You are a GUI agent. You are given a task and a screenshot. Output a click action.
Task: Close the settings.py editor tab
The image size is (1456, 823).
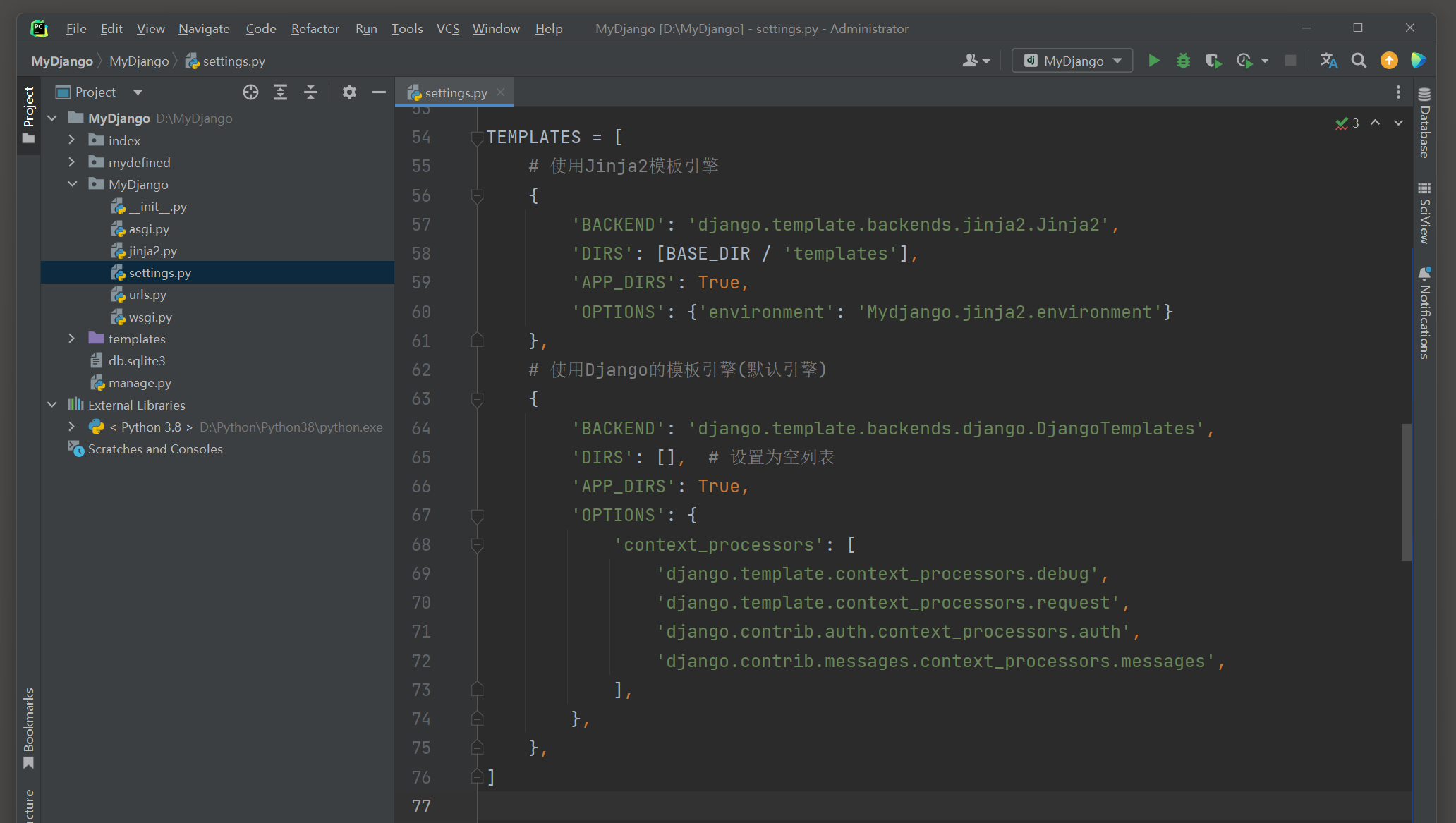(500, 92)
